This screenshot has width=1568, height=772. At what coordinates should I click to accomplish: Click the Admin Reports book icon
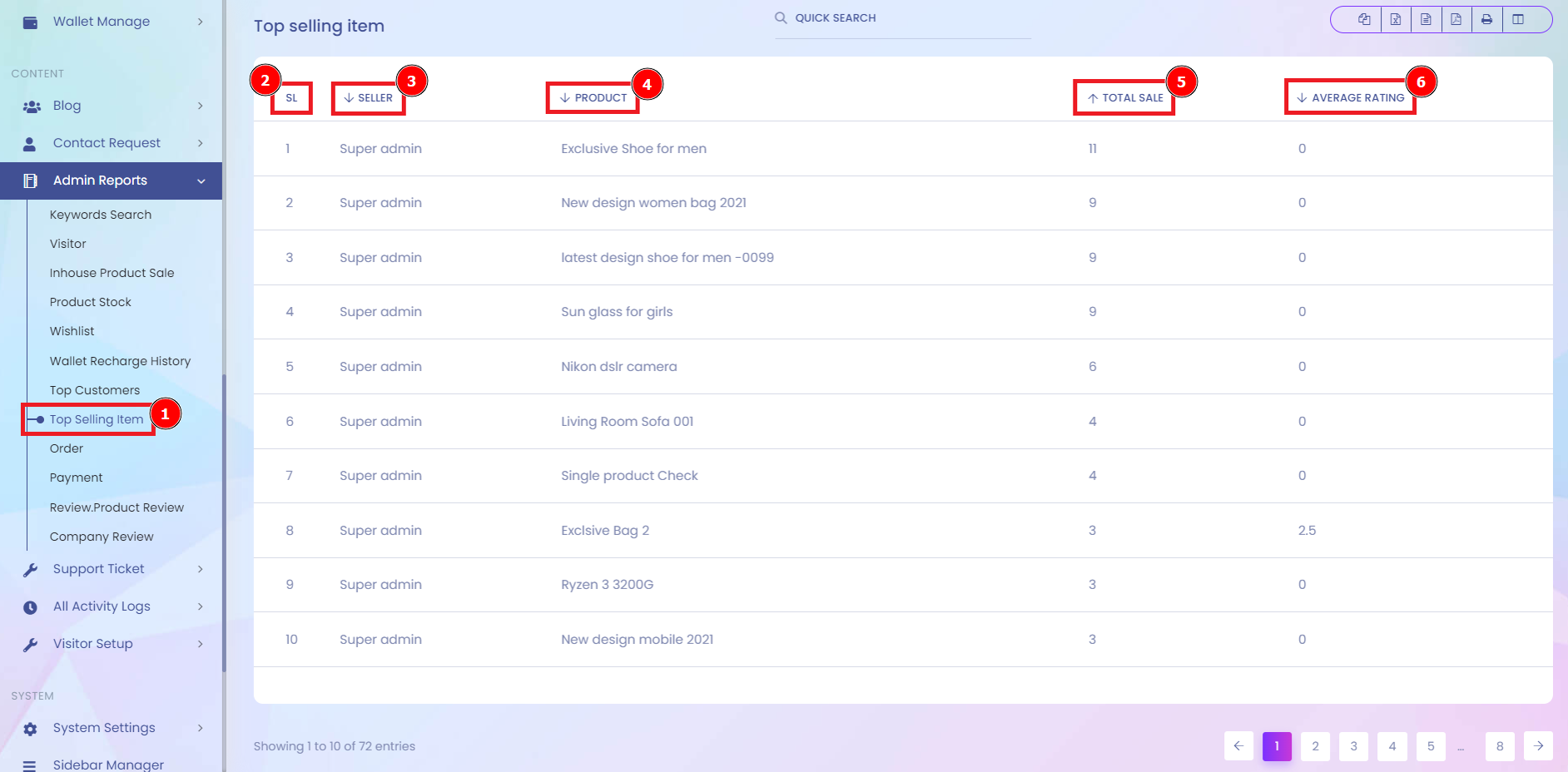(30, 181)
